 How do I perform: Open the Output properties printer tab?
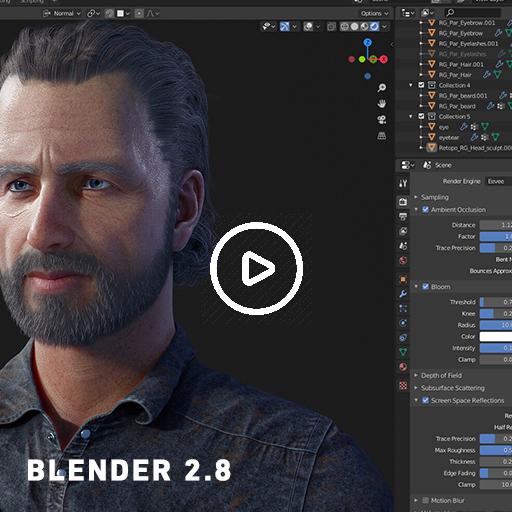point(403,217)
